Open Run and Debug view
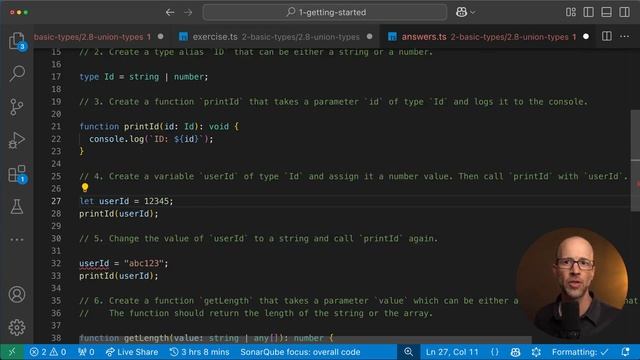Viewport: 640px width, 360px height. [17, 140]
